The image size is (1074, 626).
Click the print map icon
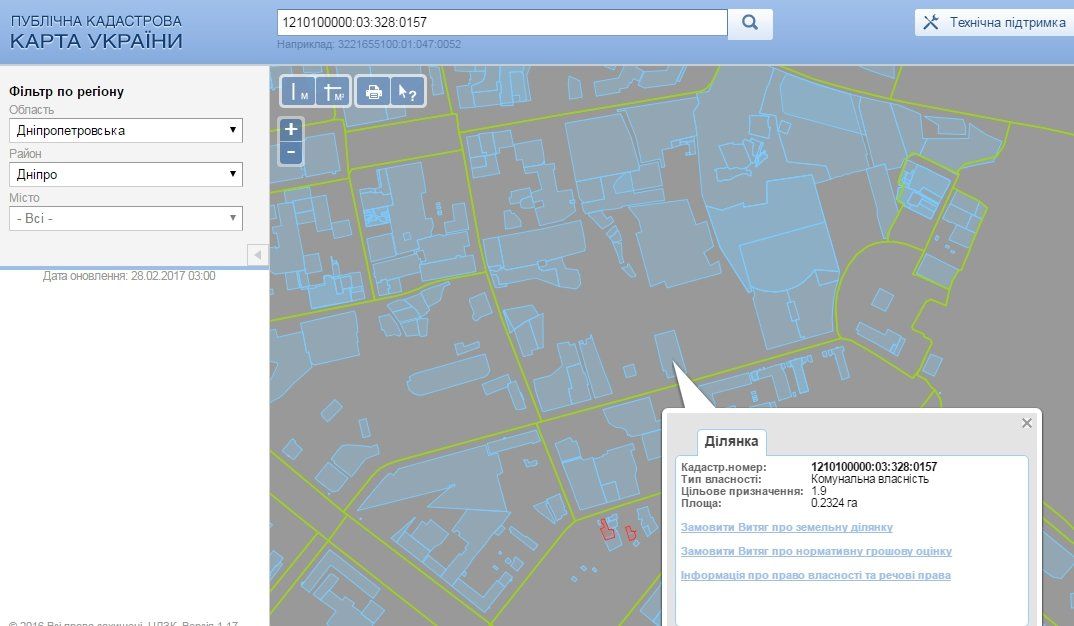tap(374, 92)
